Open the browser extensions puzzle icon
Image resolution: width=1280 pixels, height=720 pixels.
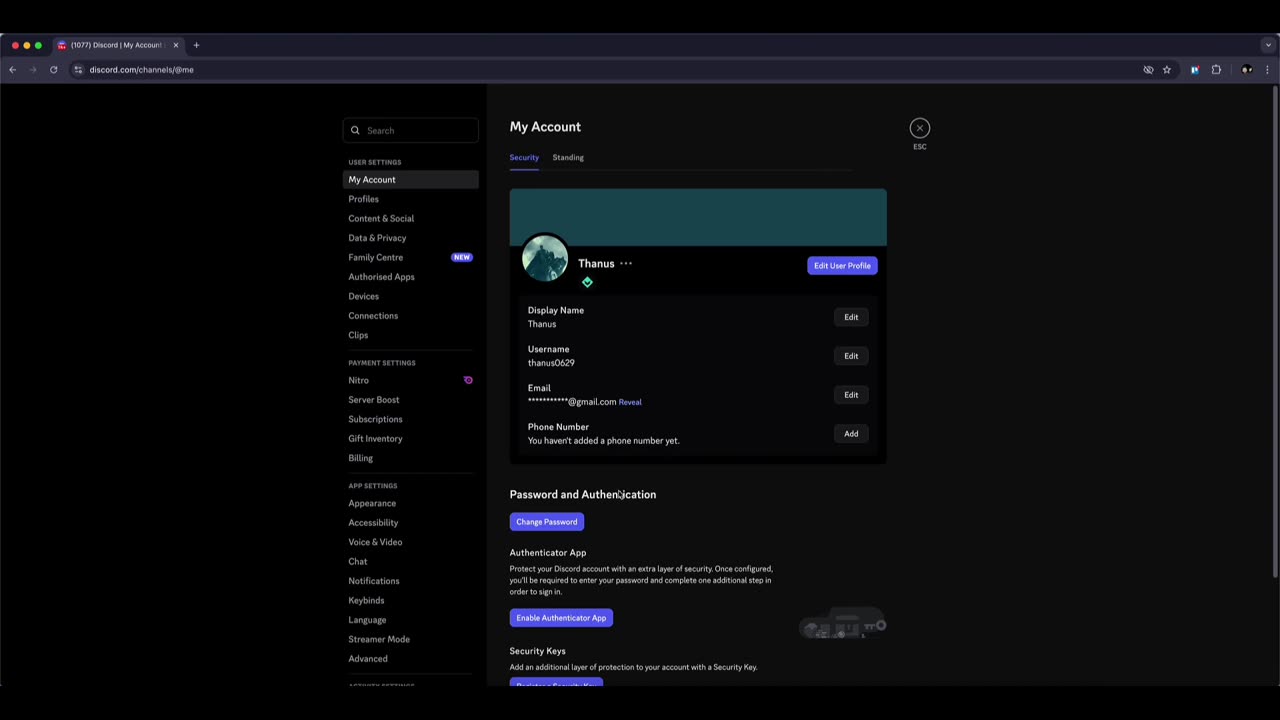click(1216, 70)
